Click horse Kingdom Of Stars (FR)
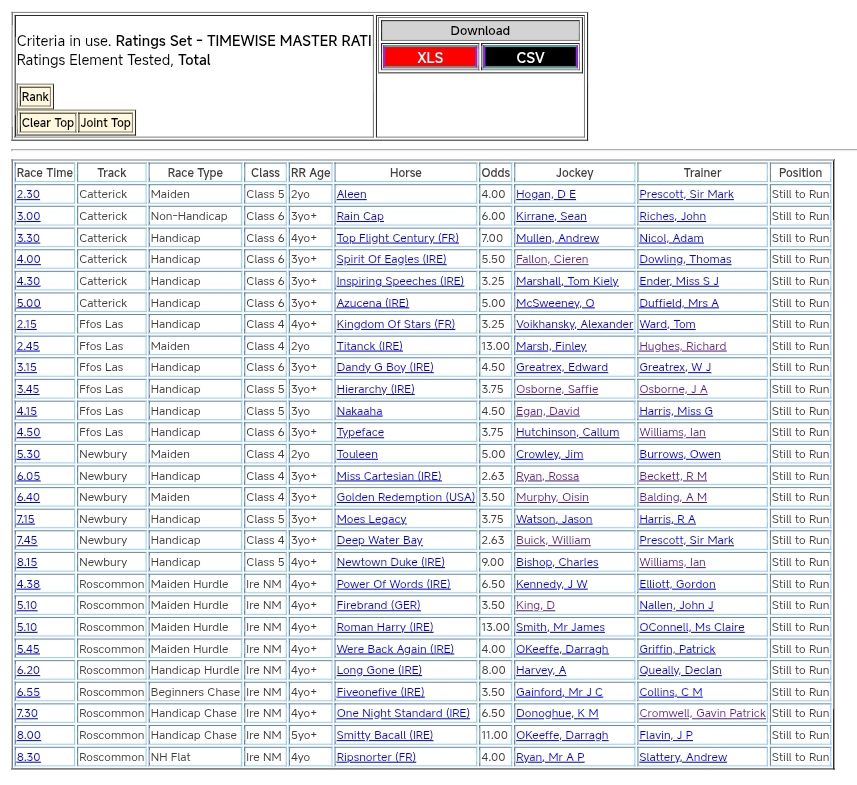The width and height of the screenshot is (857, 785). coord(395,325)
